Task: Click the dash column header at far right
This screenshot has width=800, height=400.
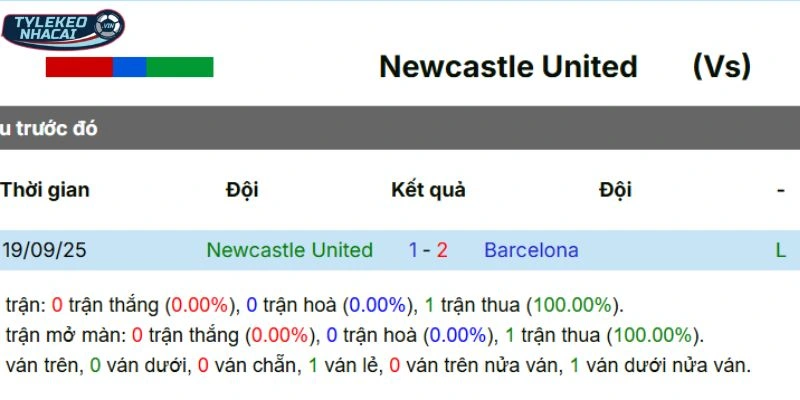Action: (x=780, y=190)
